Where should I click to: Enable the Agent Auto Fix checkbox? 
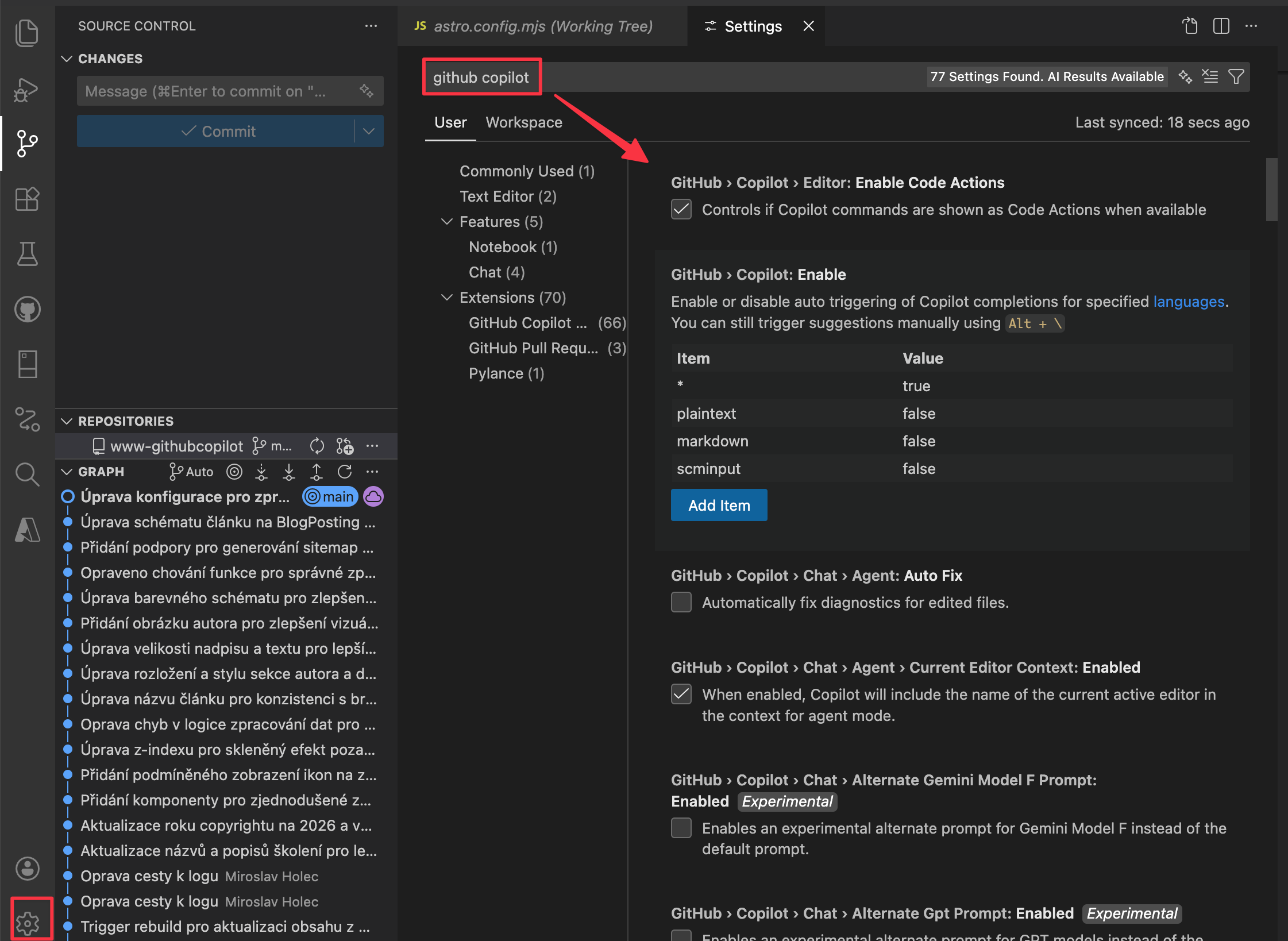(x=681, y=603)
